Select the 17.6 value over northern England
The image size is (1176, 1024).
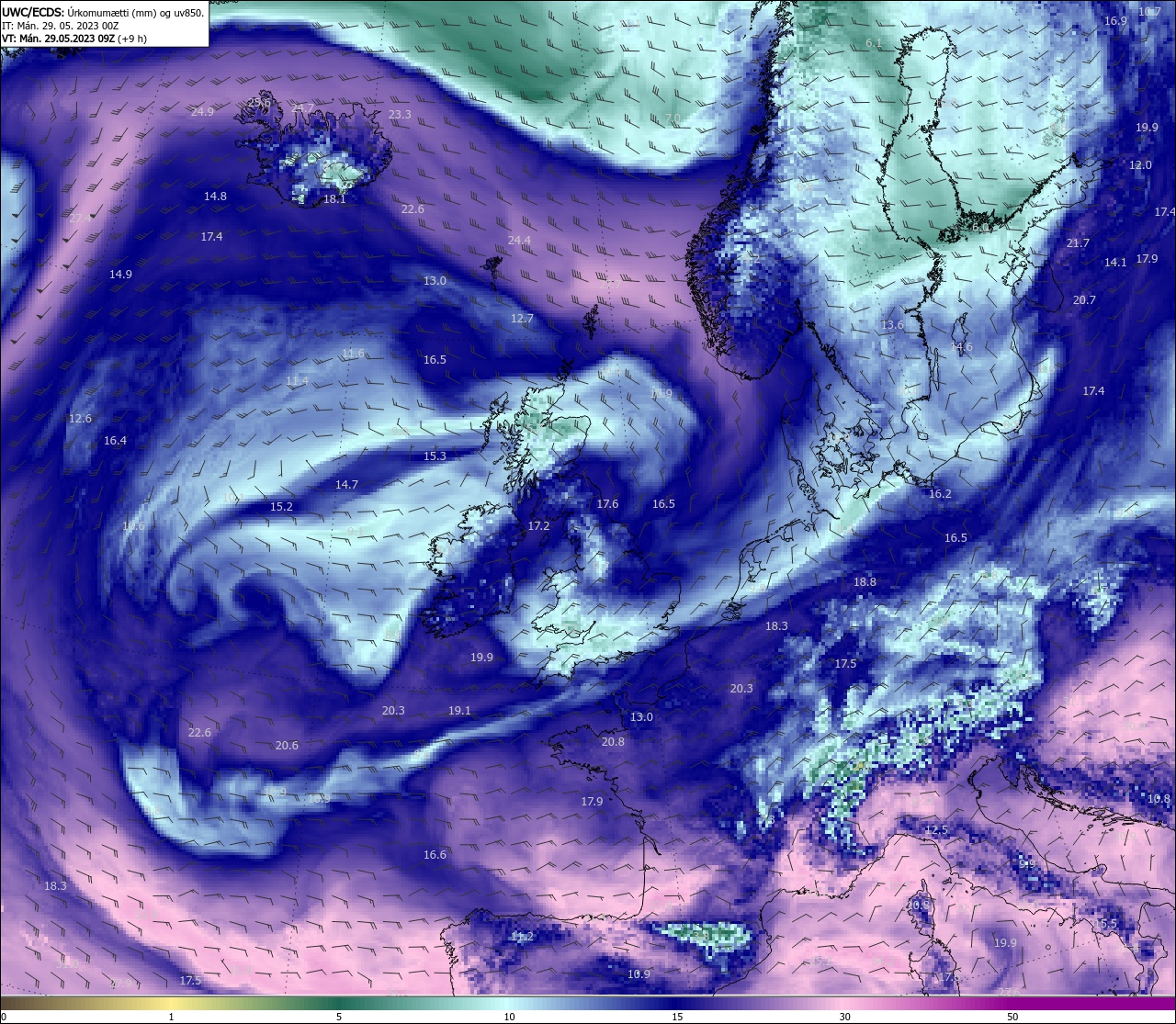coord(607,504)
